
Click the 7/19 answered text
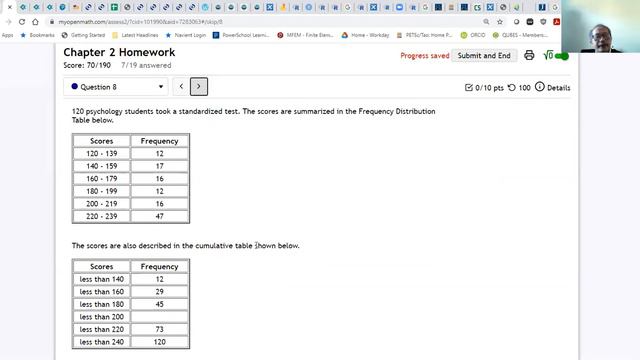coord(146,65)
